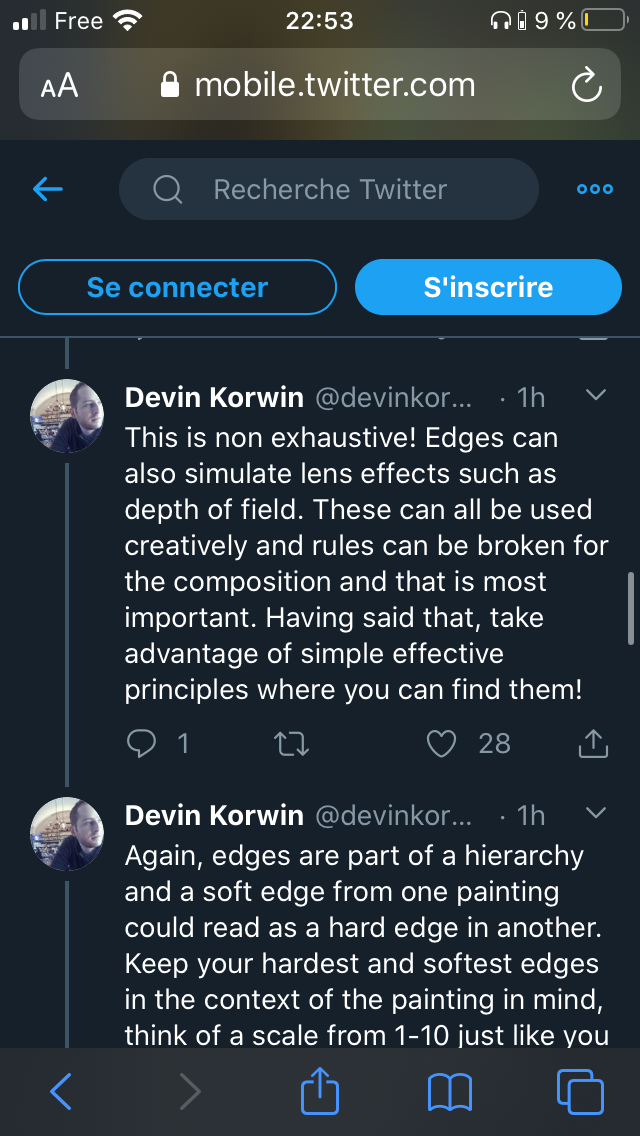The image size is (640, 1136).
Task: Open Safari bookmarks
Action: click(450, 1092)
